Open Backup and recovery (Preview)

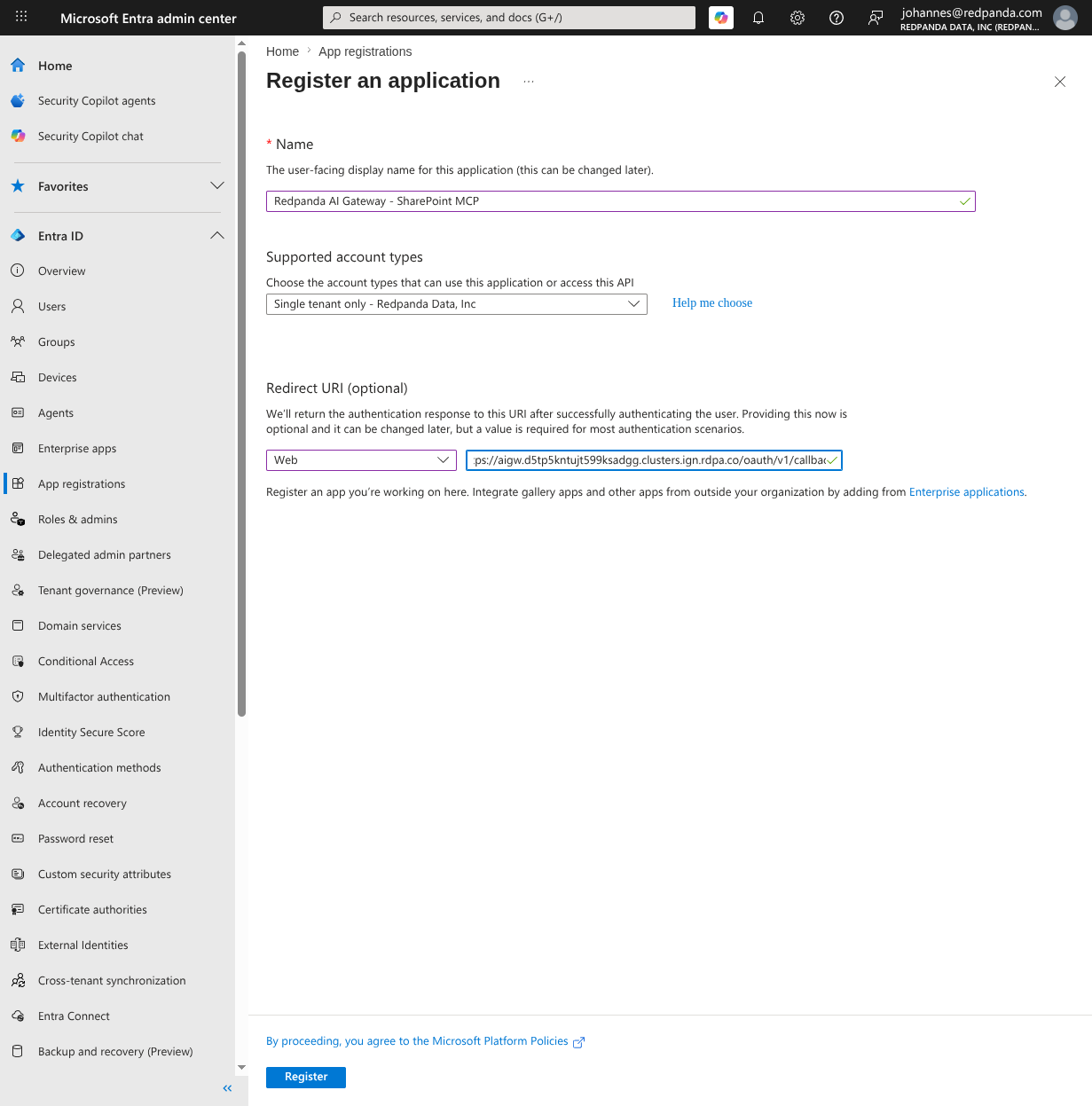(x=115, y=1052)
